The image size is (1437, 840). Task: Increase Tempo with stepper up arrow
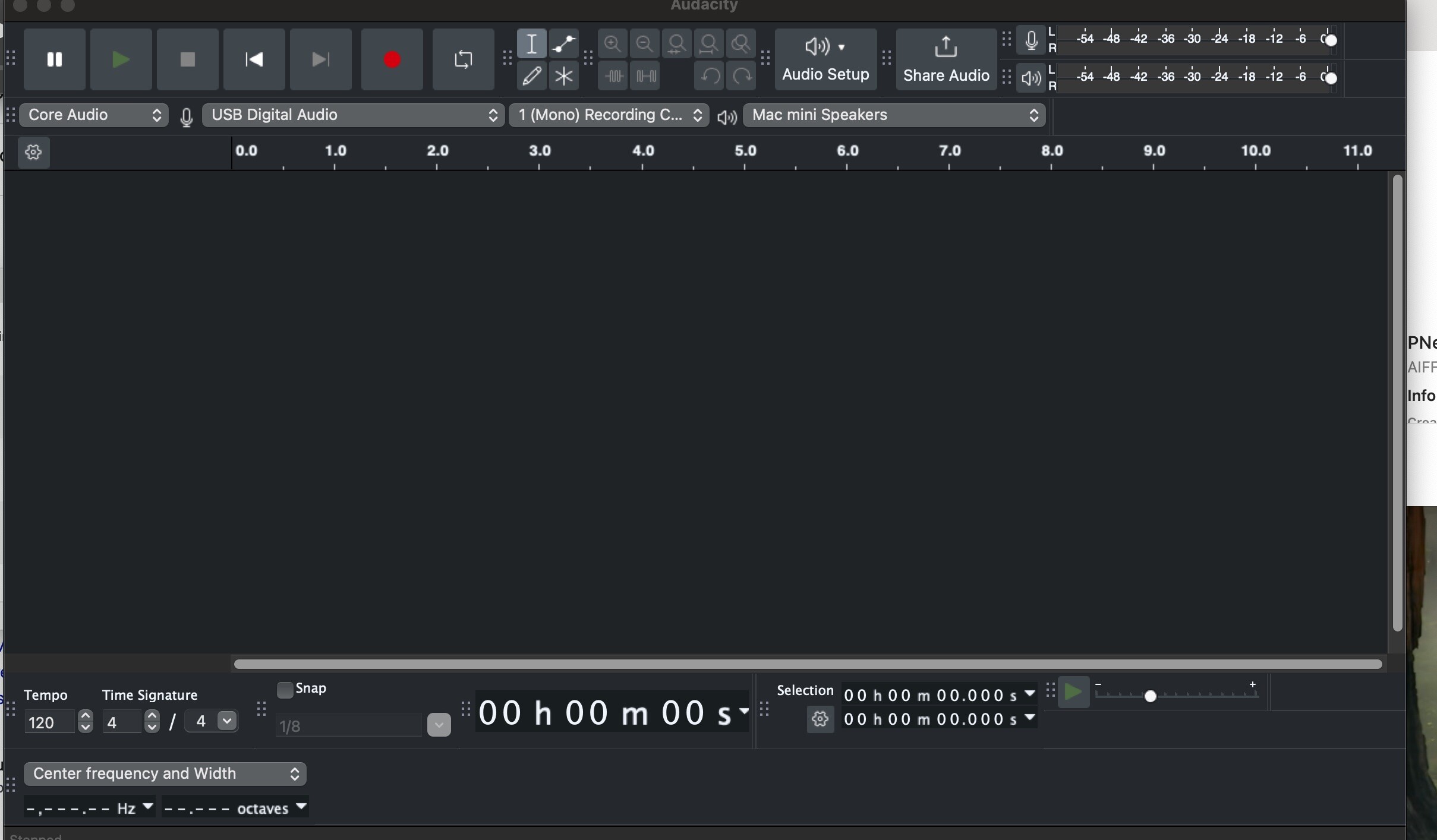(x=86, y=716)
